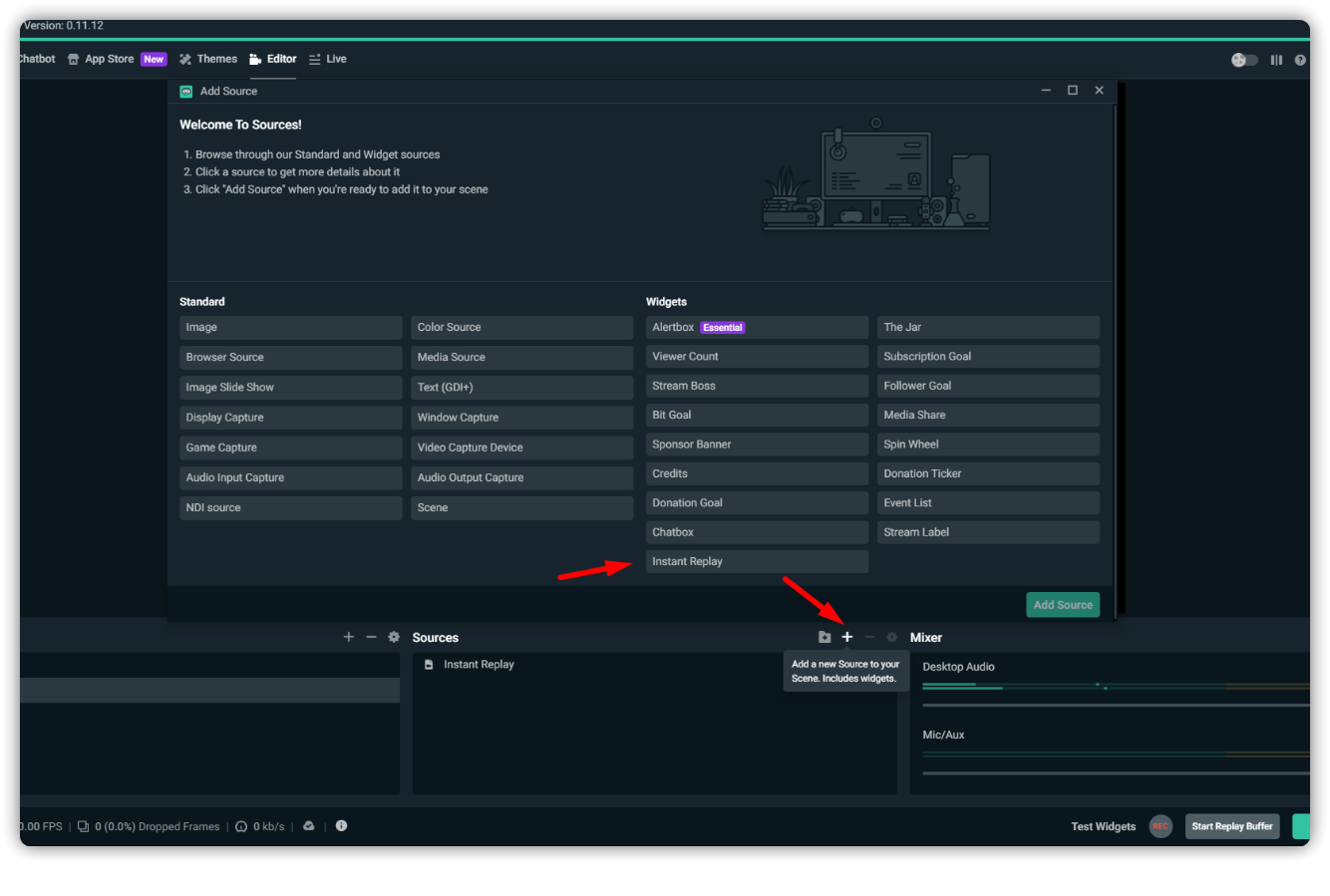The image size is (1330, 896).
Task: Open the Themes tab
Action: 208,59
